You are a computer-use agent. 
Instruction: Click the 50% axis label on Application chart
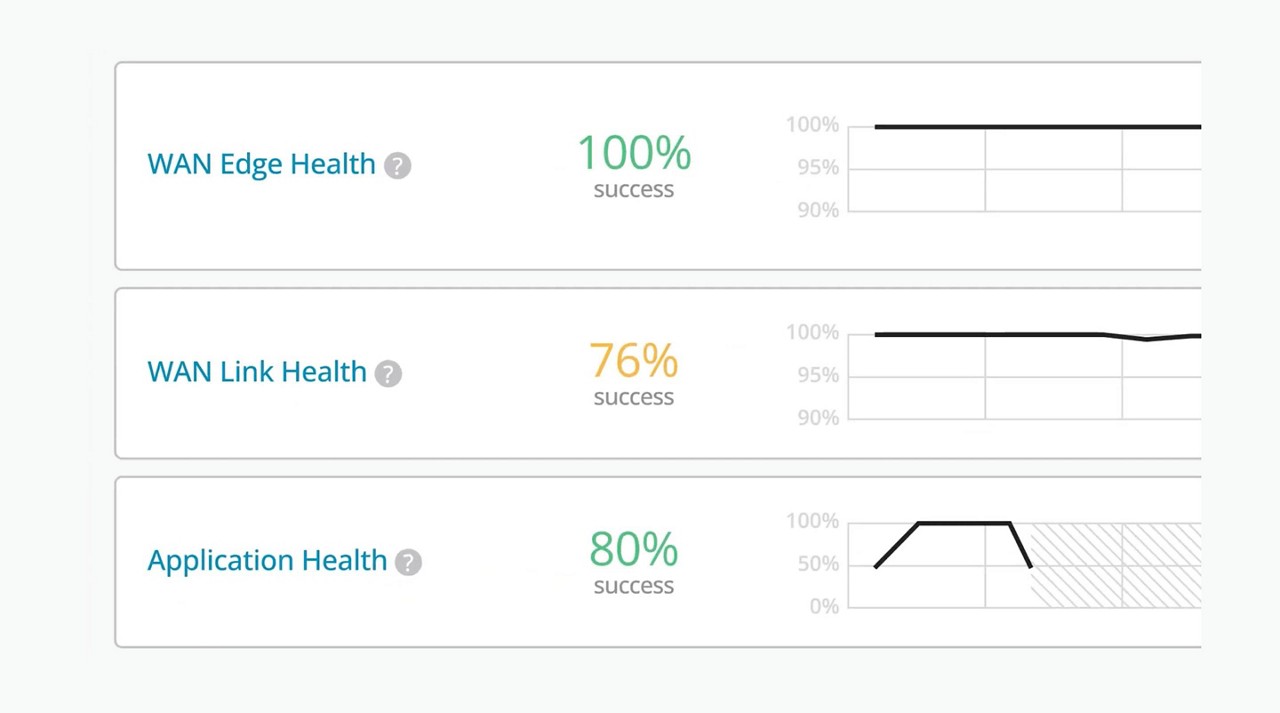click(818, 564)
